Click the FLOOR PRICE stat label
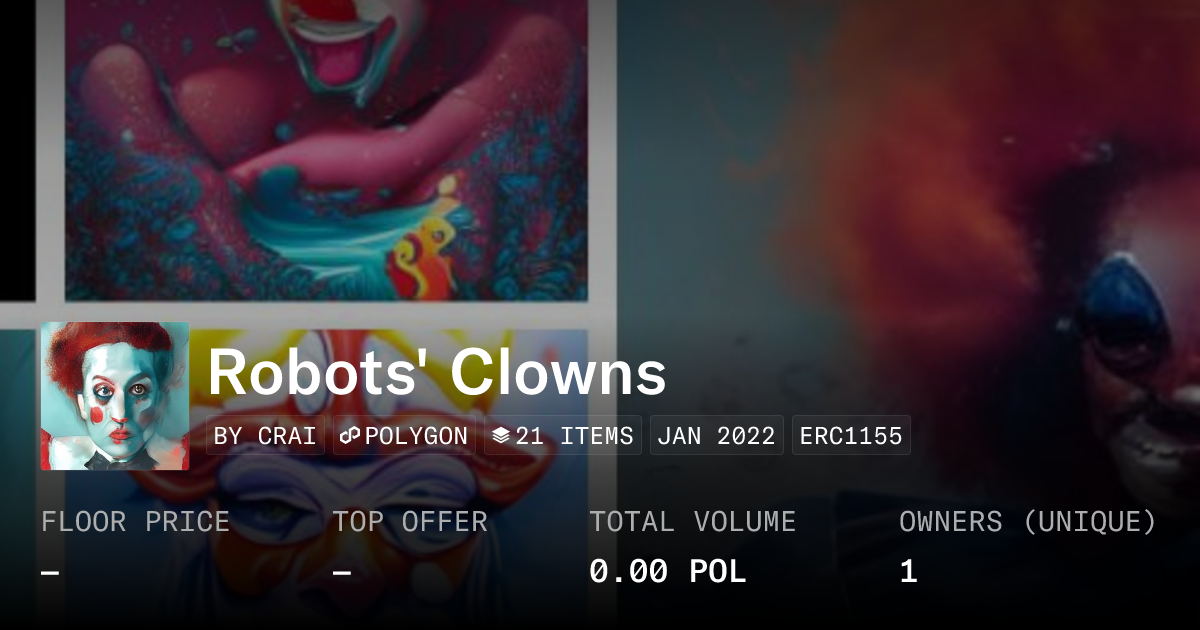This screenshot has height=630, width=1200. coord(135,522)
